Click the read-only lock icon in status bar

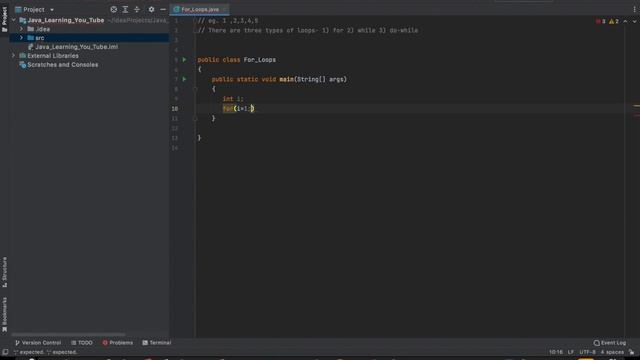tap(631, 352)
